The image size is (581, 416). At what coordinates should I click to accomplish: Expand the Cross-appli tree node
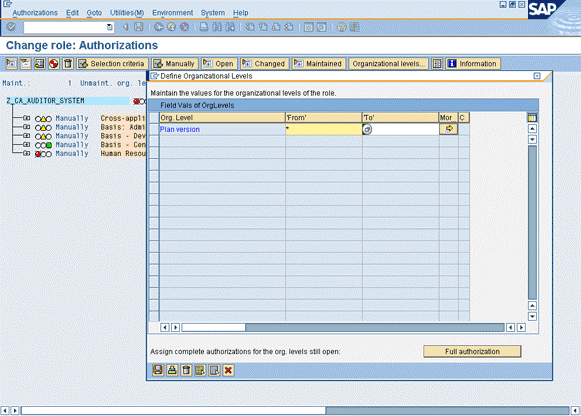click(27, 118)
